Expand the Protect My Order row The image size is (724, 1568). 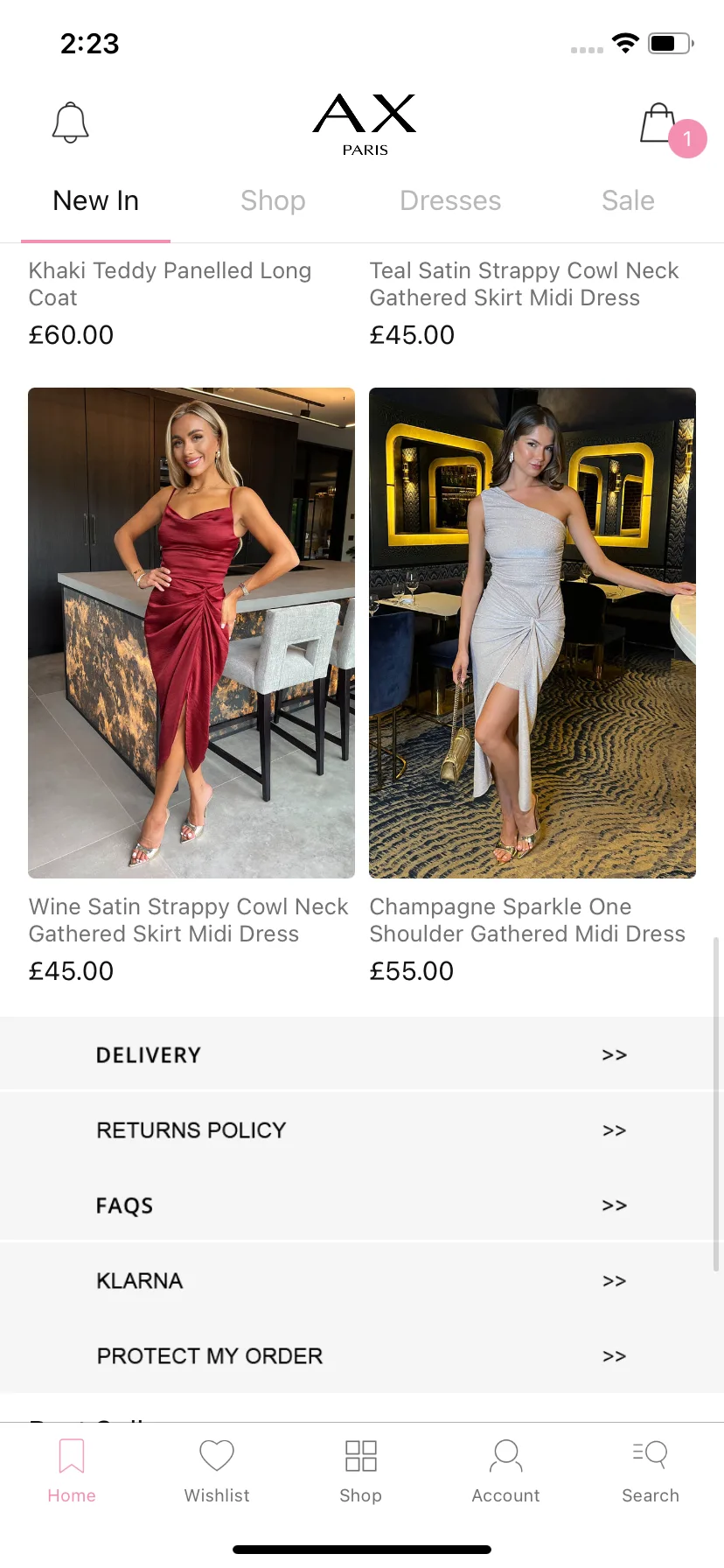(362, 1355)
